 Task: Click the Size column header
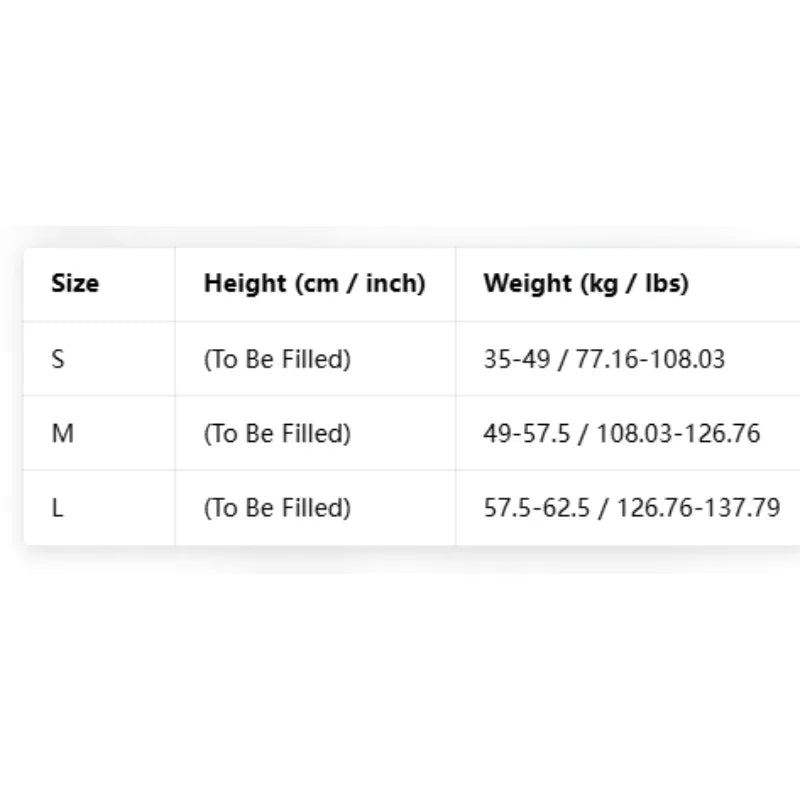75,283
